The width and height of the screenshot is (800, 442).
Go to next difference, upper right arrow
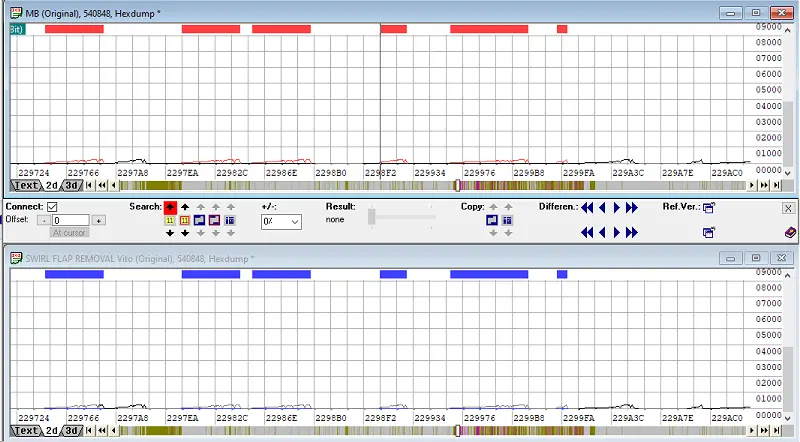coord(617,207)
